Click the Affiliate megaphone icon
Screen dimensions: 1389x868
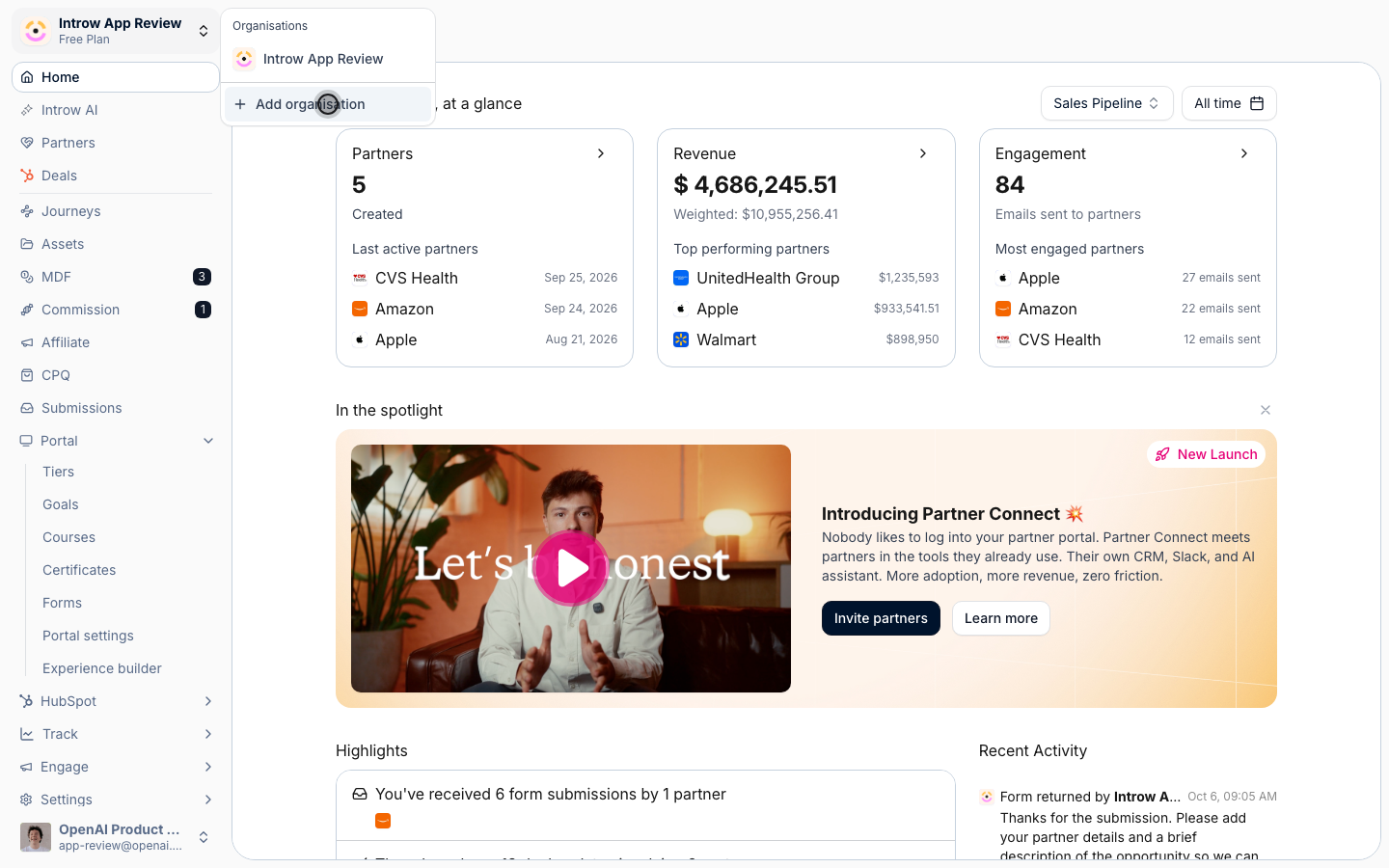(x=27, y=342)
